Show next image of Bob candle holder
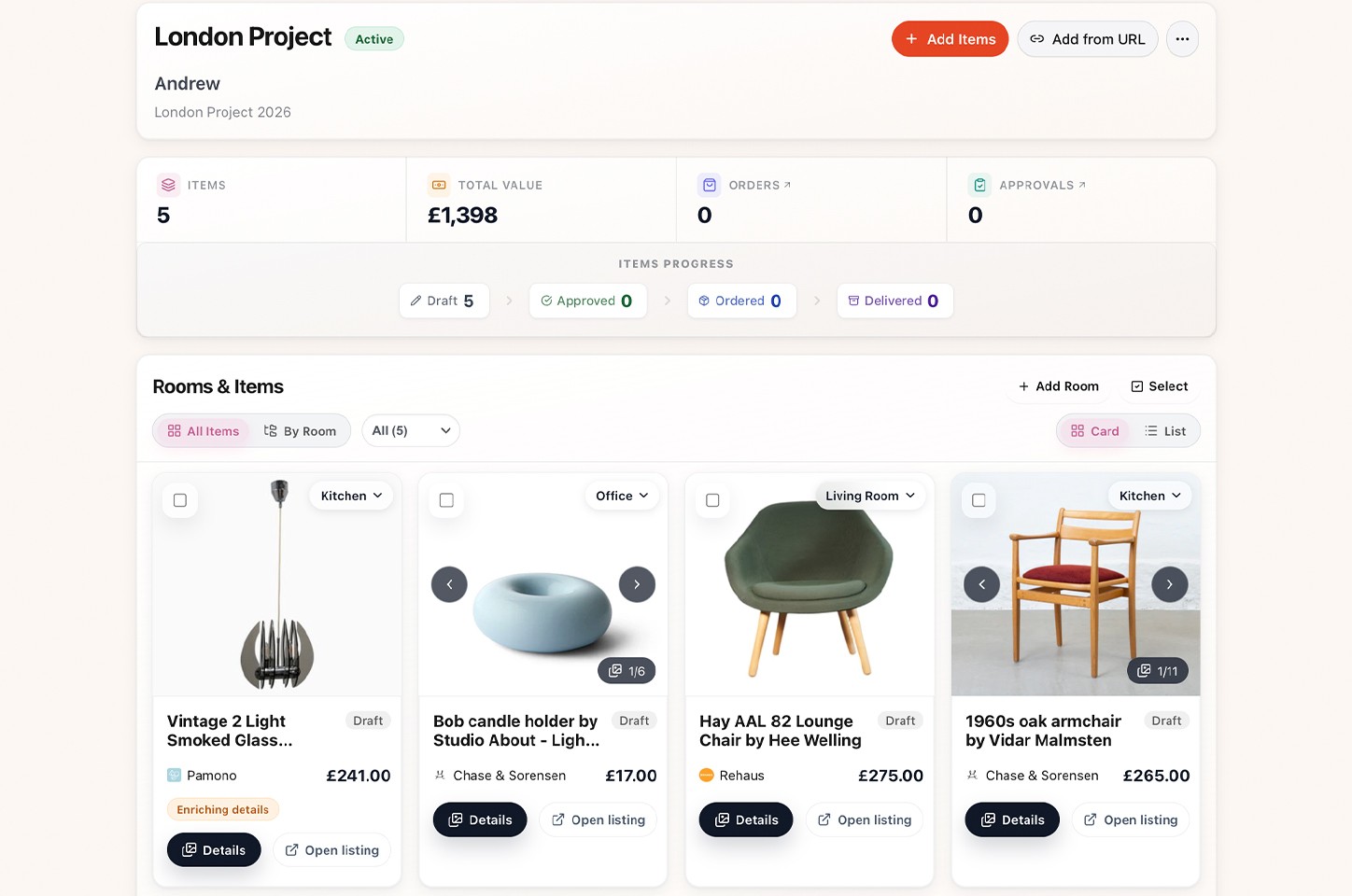The width and height of the screenshot is (1352, 896). tap(637, 584)
